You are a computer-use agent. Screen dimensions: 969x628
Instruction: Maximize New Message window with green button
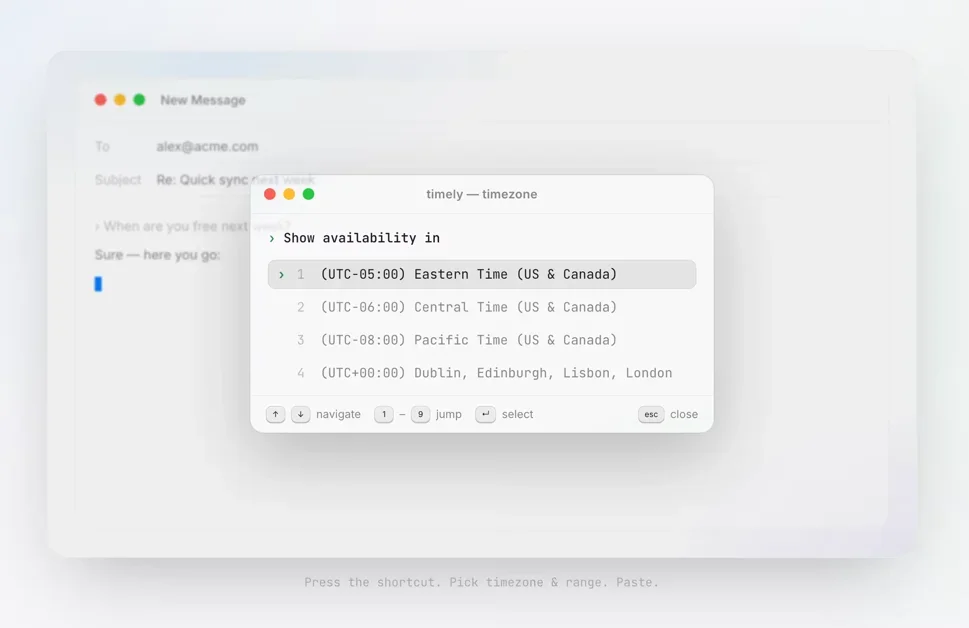point(139,100)
